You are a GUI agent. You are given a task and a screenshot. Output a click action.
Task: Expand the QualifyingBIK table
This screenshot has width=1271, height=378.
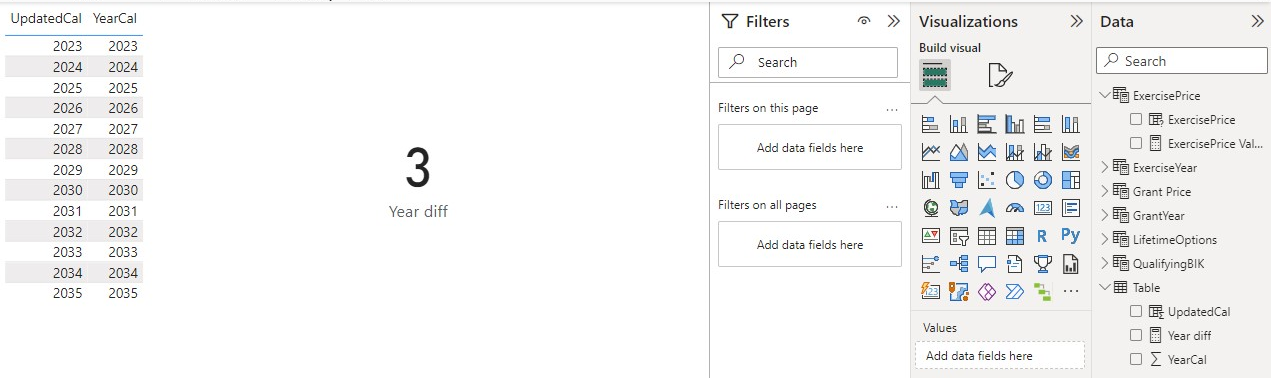pyautogui.click(x=1105, y=263)
